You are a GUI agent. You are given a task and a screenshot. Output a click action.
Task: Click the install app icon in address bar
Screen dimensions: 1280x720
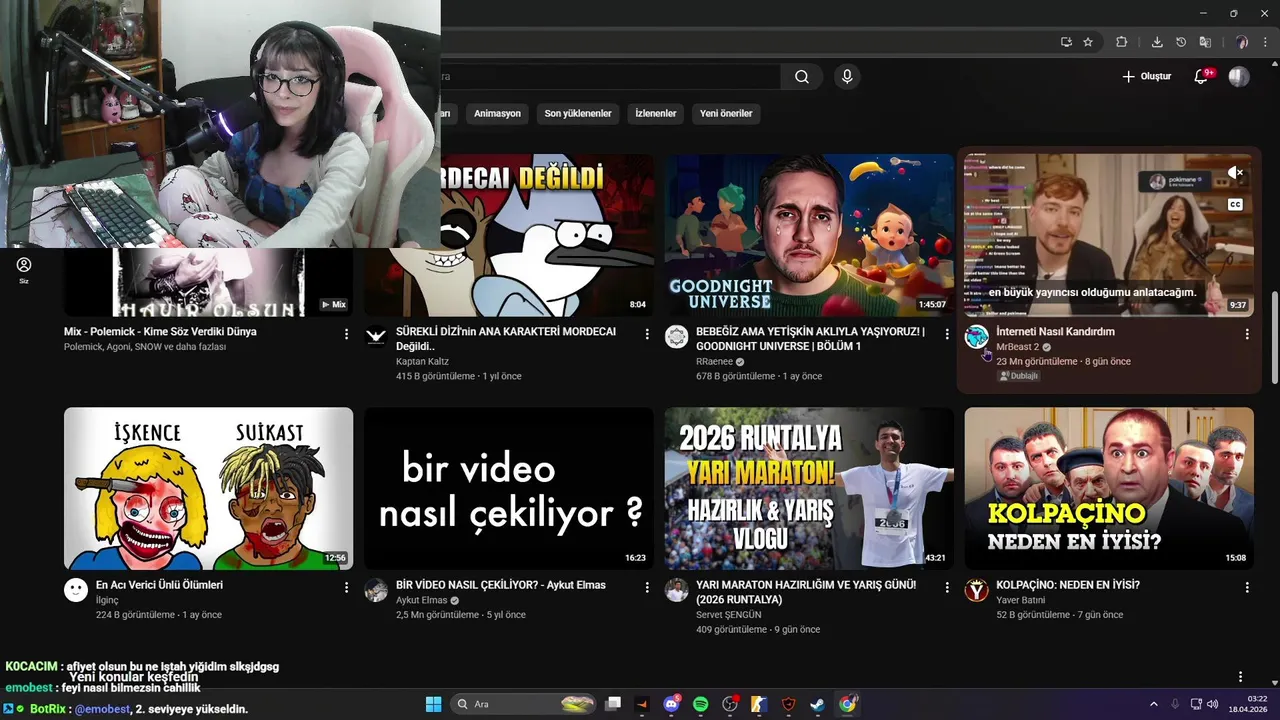coord(1066,42)
